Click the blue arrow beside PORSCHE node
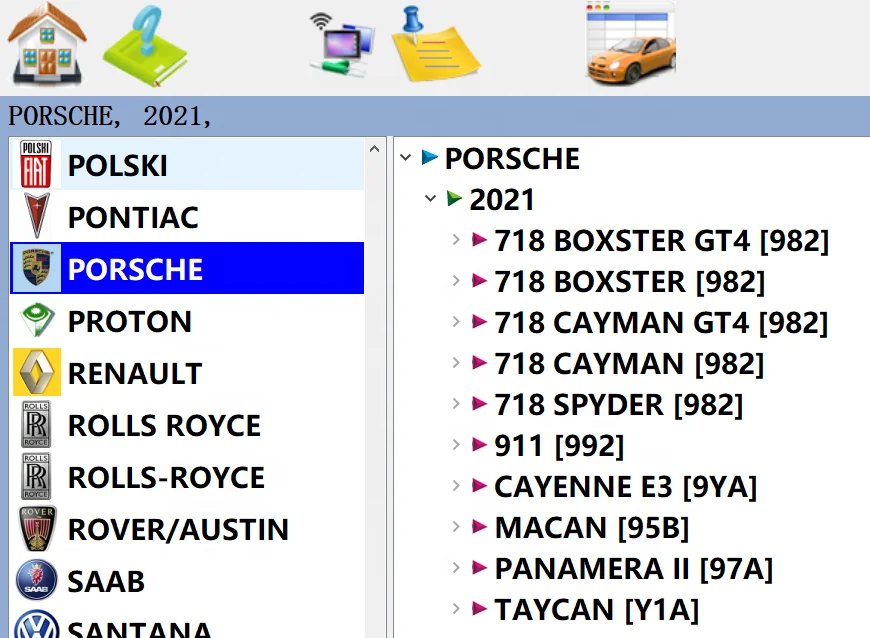 pyautogui.click(x=429, y=158)
